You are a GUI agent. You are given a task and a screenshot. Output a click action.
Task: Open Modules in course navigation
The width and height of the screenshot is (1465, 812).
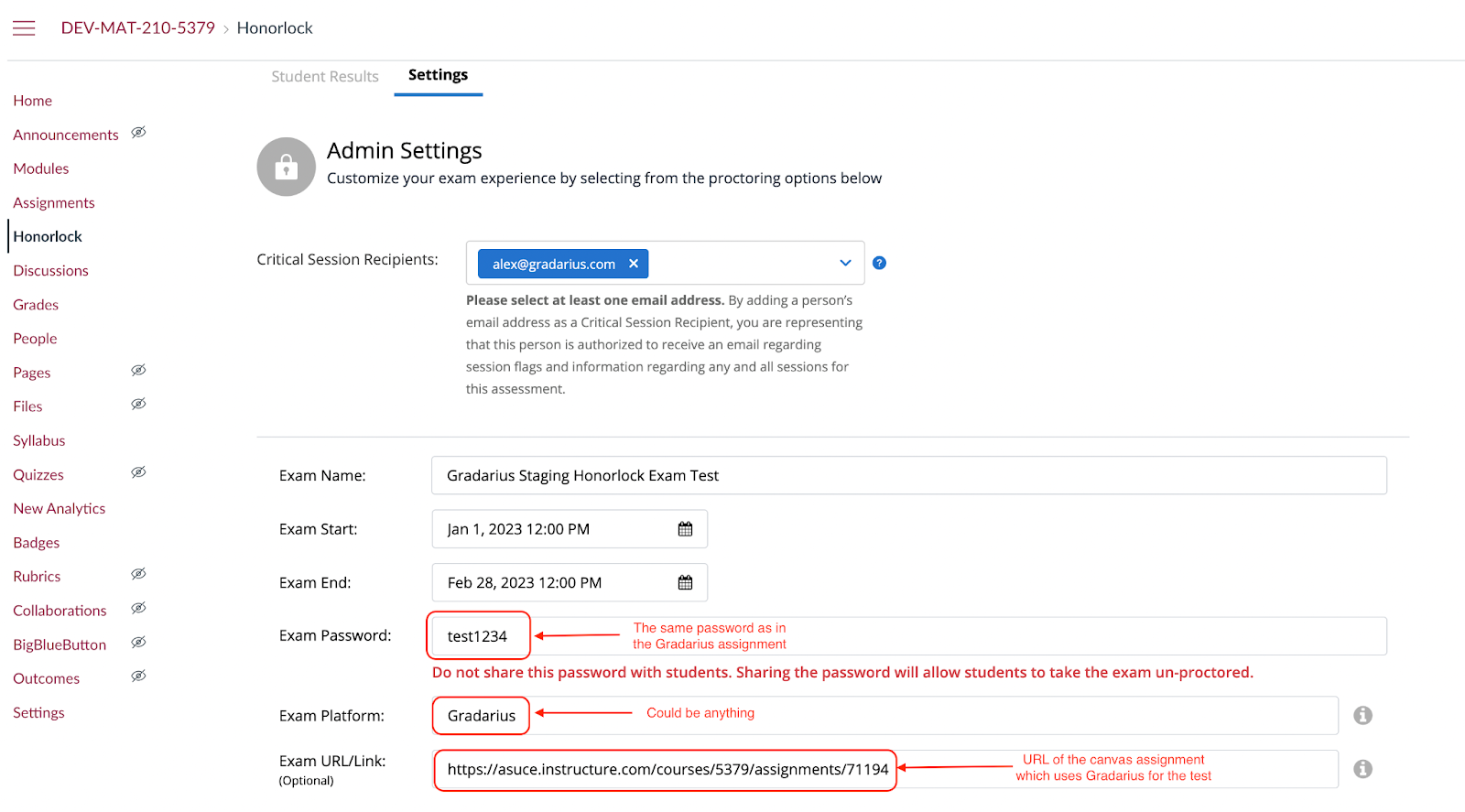pos(41,168)
